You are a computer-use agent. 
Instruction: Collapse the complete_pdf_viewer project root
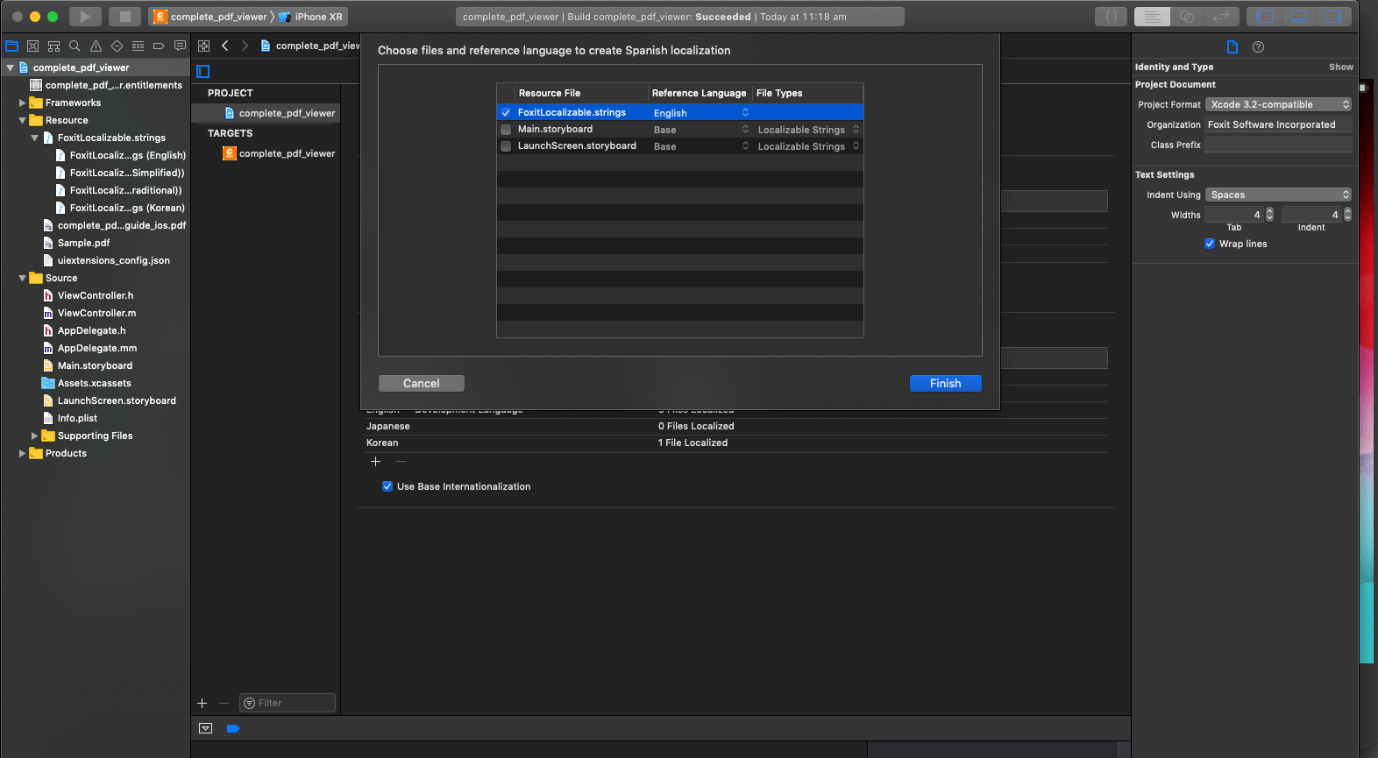(x=9, y=68)
